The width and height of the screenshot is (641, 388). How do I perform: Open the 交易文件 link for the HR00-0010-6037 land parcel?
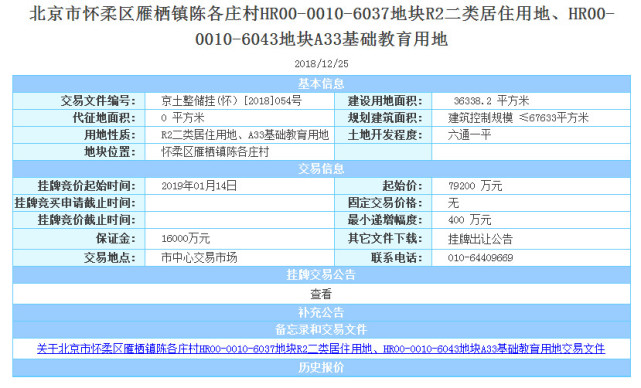point(321,348)
